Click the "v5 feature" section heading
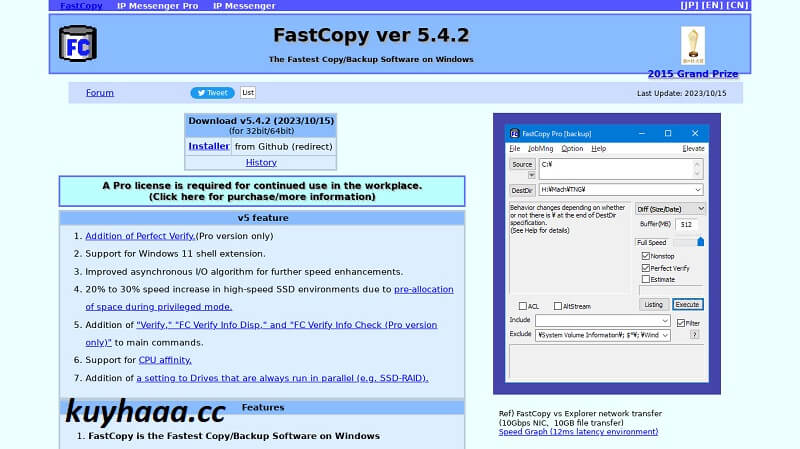 [x=262, y=218]
